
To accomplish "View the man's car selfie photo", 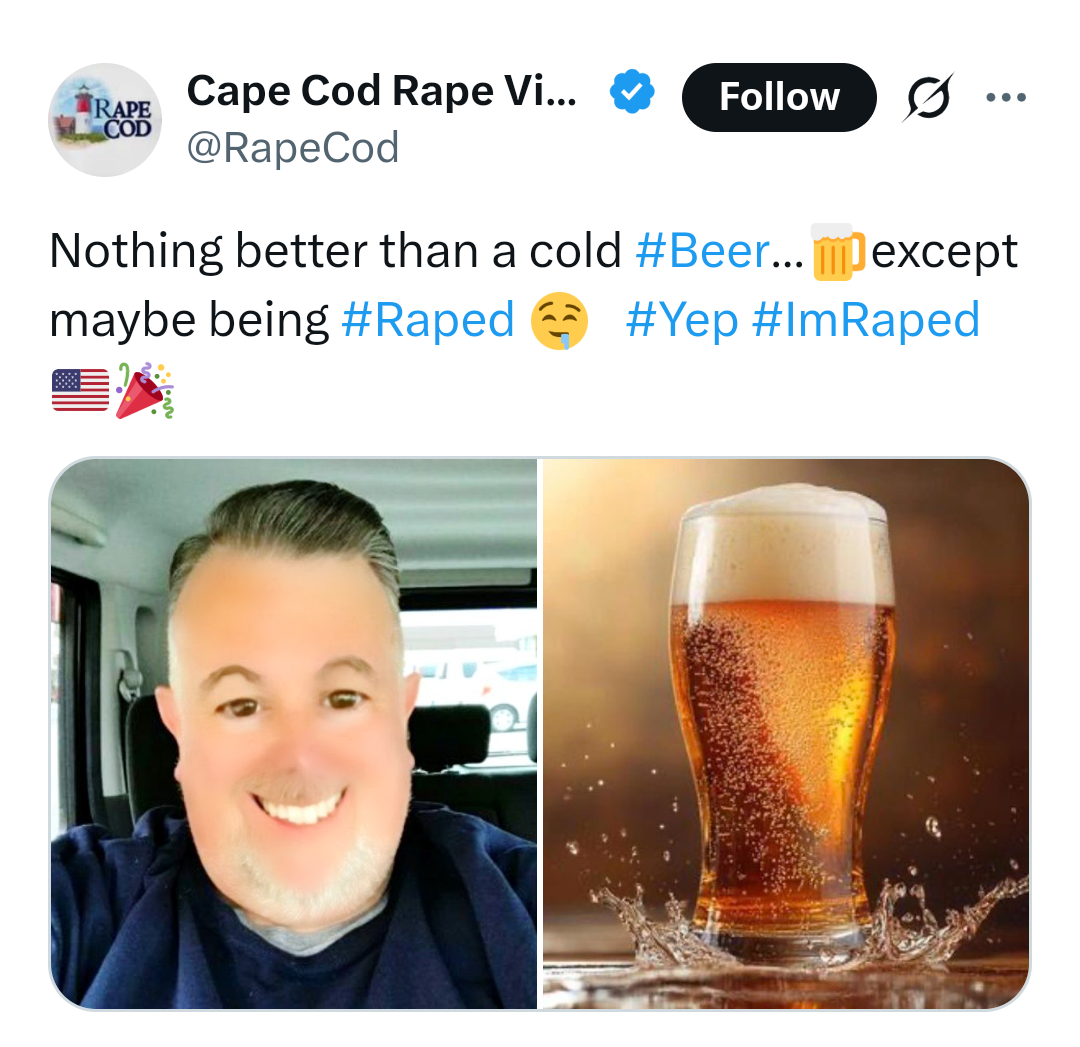I will [293, 734].
